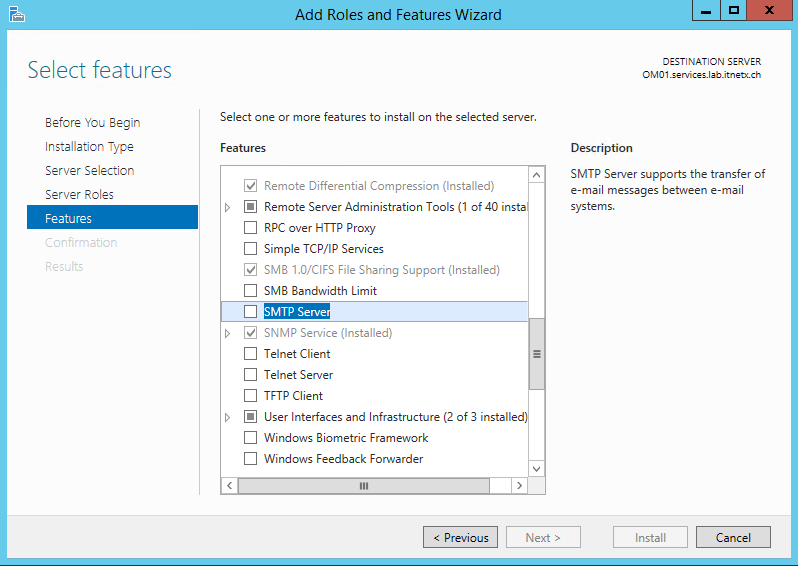Image resolution: width=798 pixels, height=566 pixels.
Task: Click the scroll right arrow below features
Action: click(x=519, y=486)
